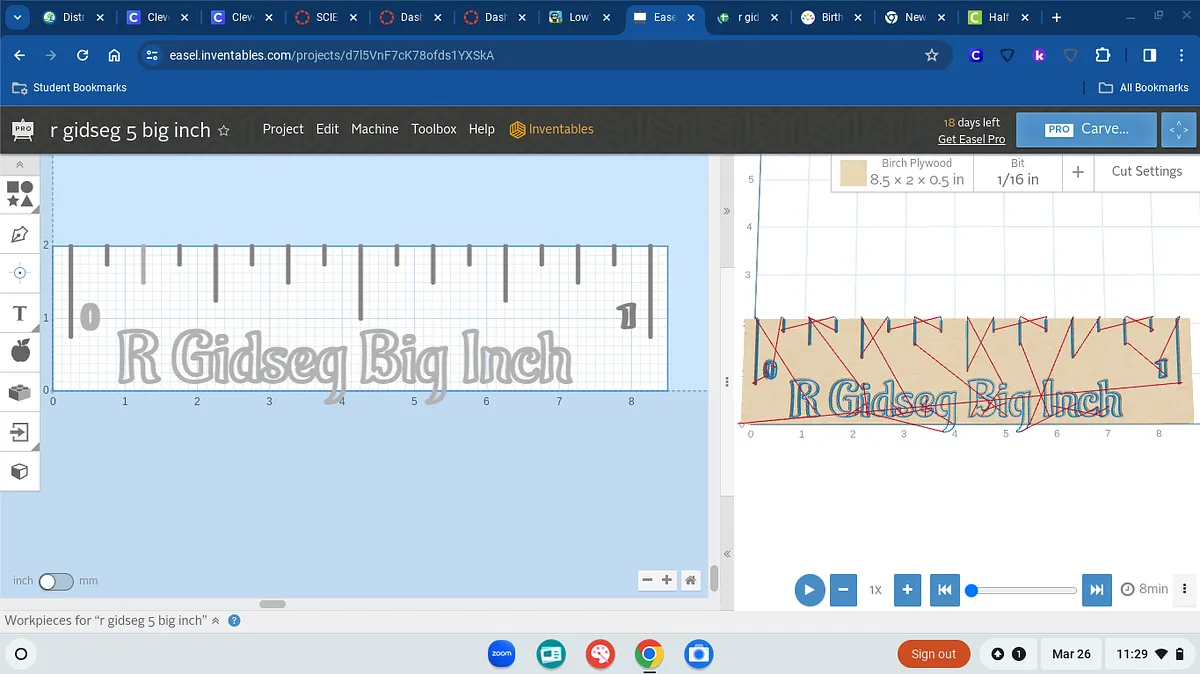Star the project r gidseg 5 big inch
Image resolution: width=1200 pixels, height=674 pixels.
point(224,130)
